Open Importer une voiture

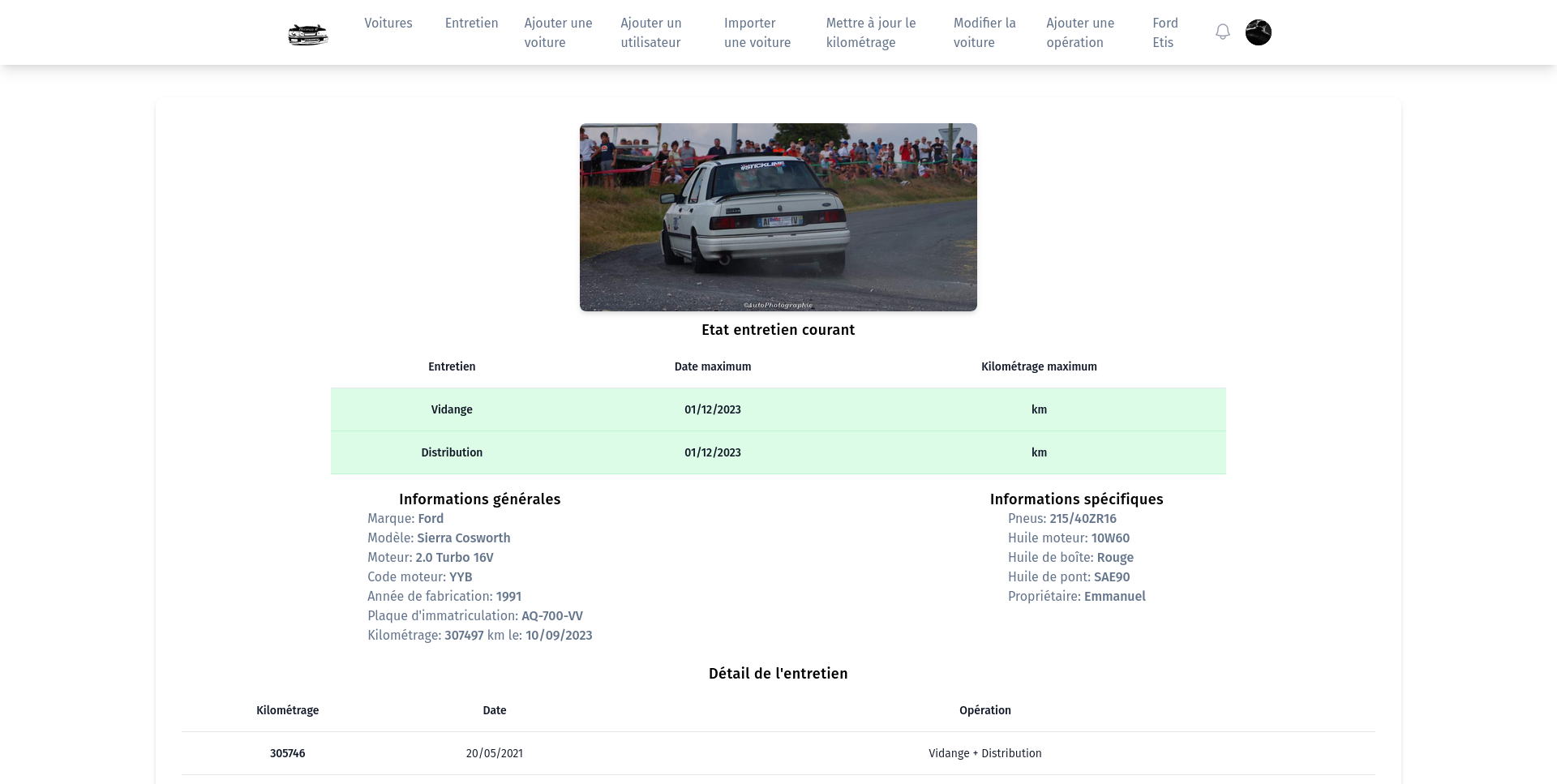[757, 32]
